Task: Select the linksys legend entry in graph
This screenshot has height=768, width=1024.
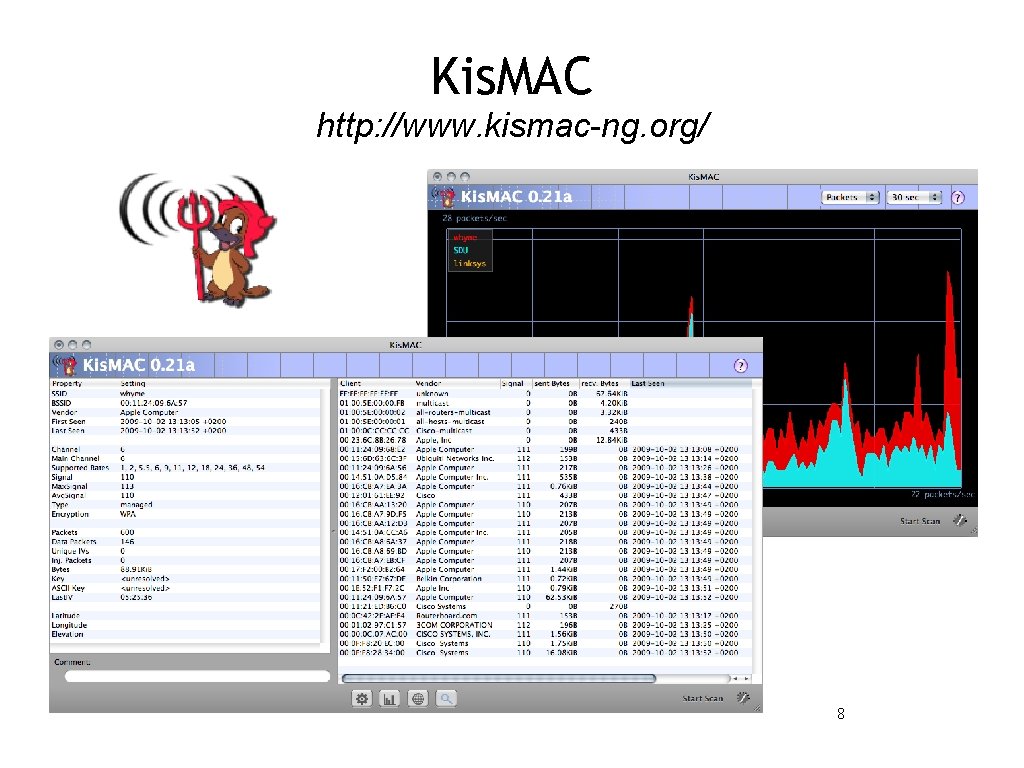Action: point(470,263)
